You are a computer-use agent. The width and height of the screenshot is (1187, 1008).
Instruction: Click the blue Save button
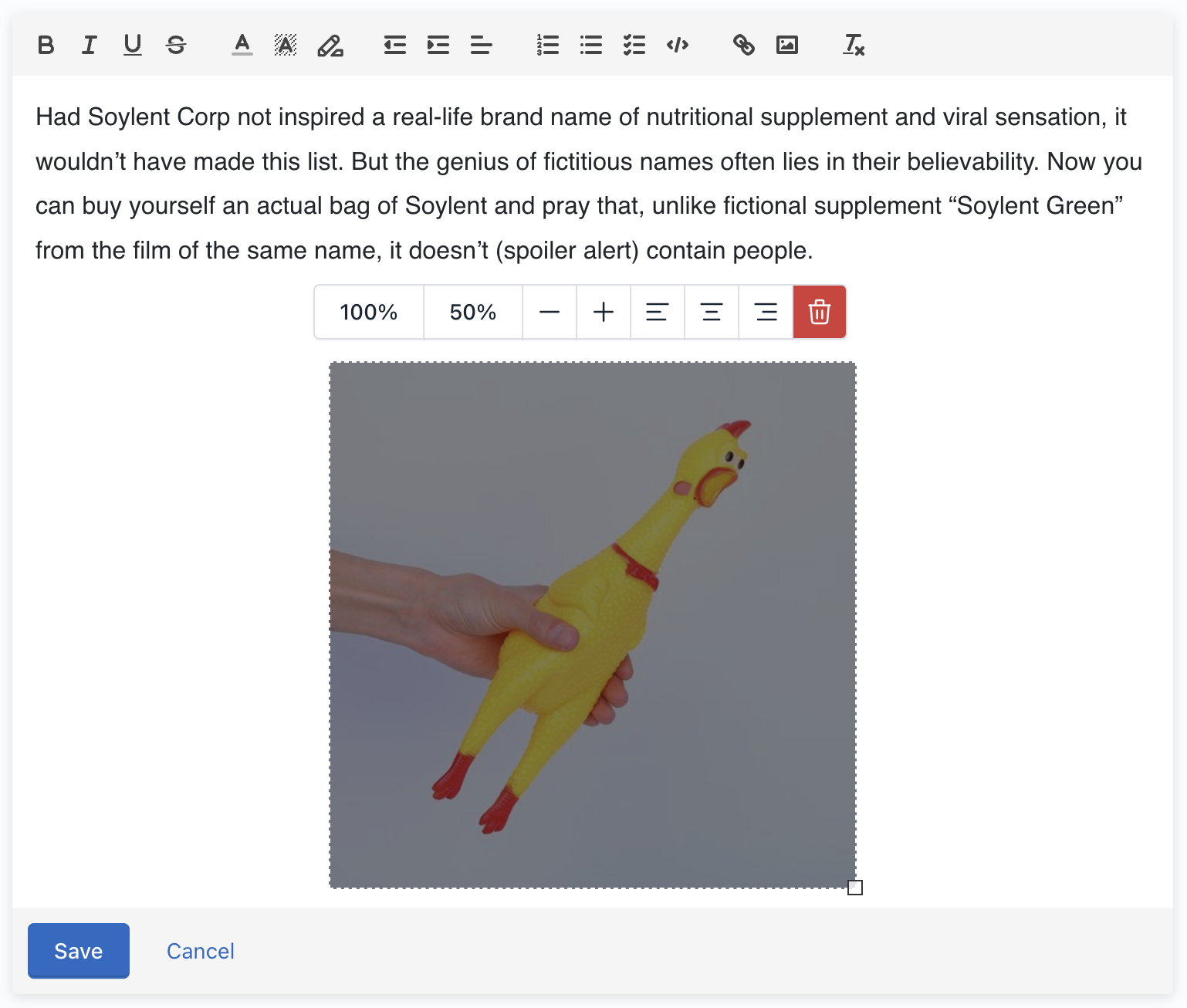click(79, 951)
